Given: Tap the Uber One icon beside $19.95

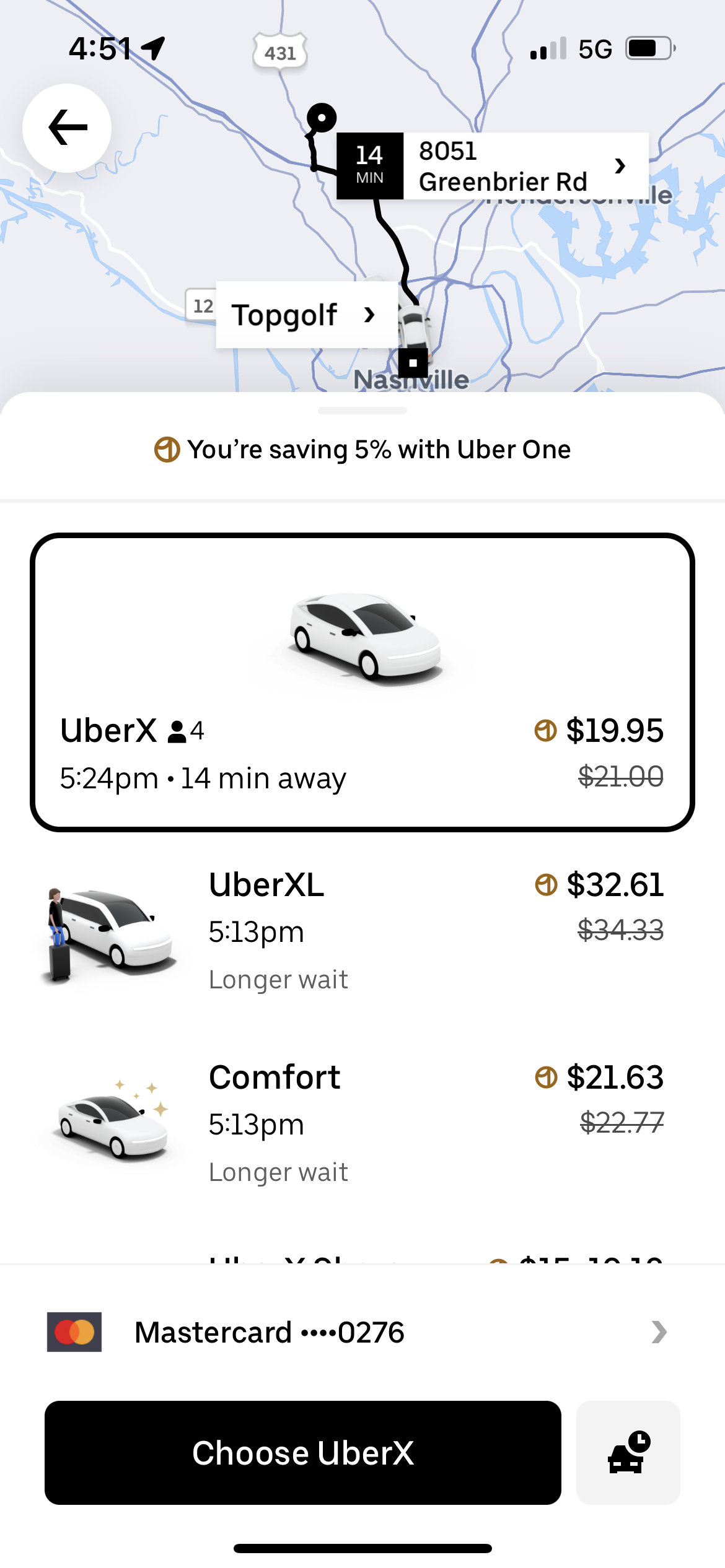Looking at the screenshot, I should (x=545, y=731).
